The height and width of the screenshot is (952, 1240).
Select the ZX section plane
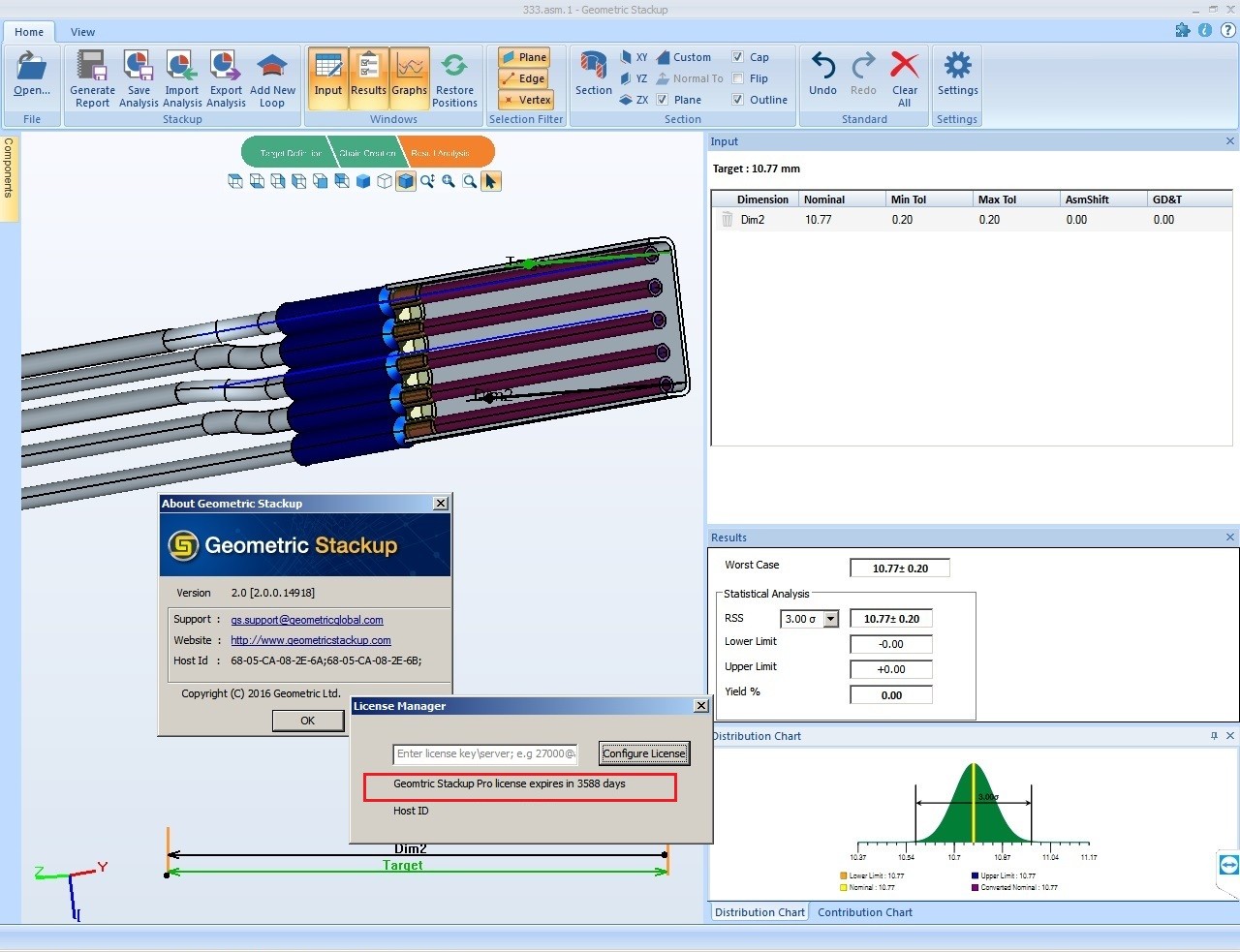pos(634,100)
